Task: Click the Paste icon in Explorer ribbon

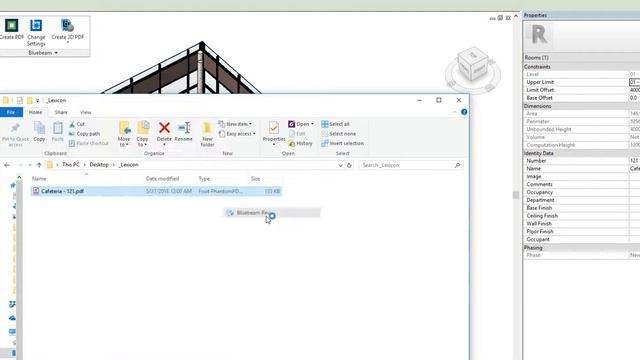Action: [x=58, y=132]
